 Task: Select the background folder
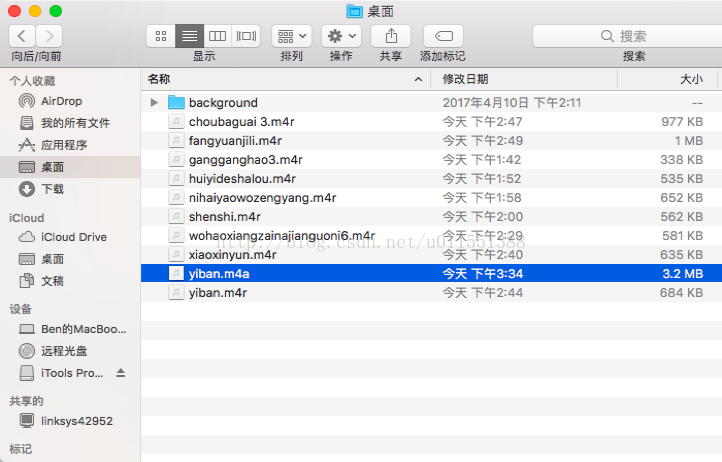coord(431,103)
